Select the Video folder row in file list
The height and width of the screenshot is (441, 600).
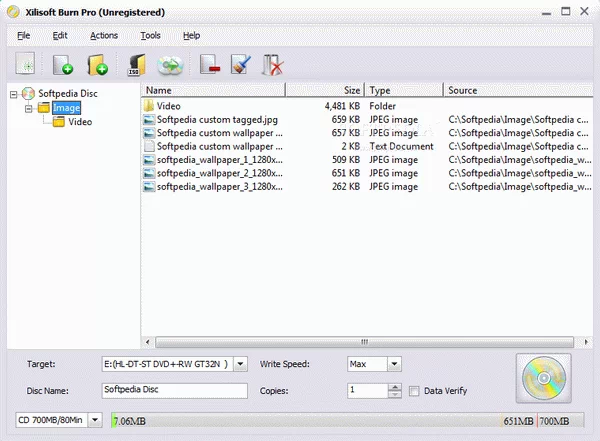[x=367, y=106]
